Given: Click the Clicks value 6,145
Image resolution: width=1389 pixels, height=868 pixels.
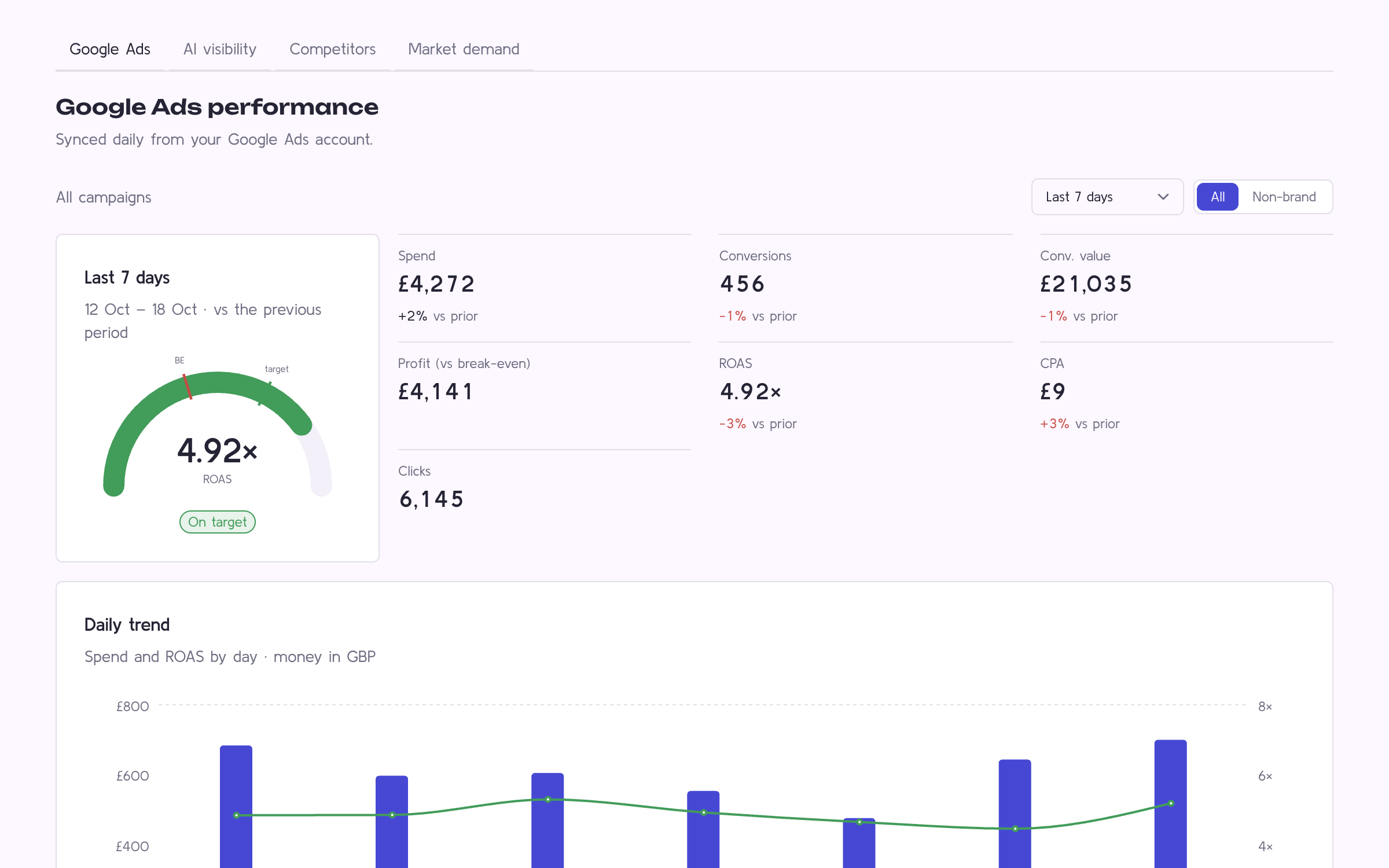Looking at the screenshot, I should click(432, 499).
